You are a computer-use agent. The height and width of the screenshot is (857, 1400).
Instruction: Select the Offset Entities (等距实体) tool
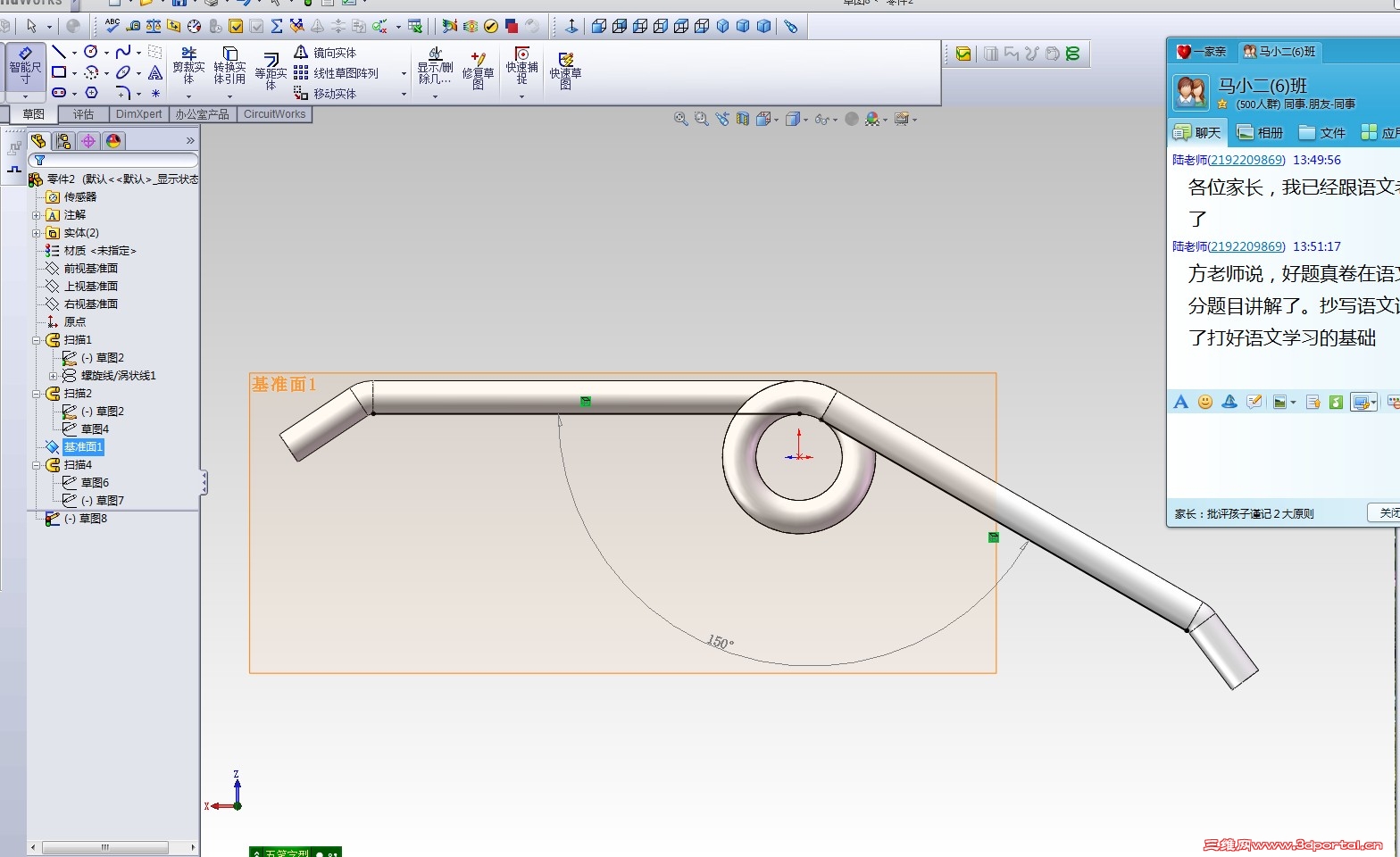[x=271, y=71]
